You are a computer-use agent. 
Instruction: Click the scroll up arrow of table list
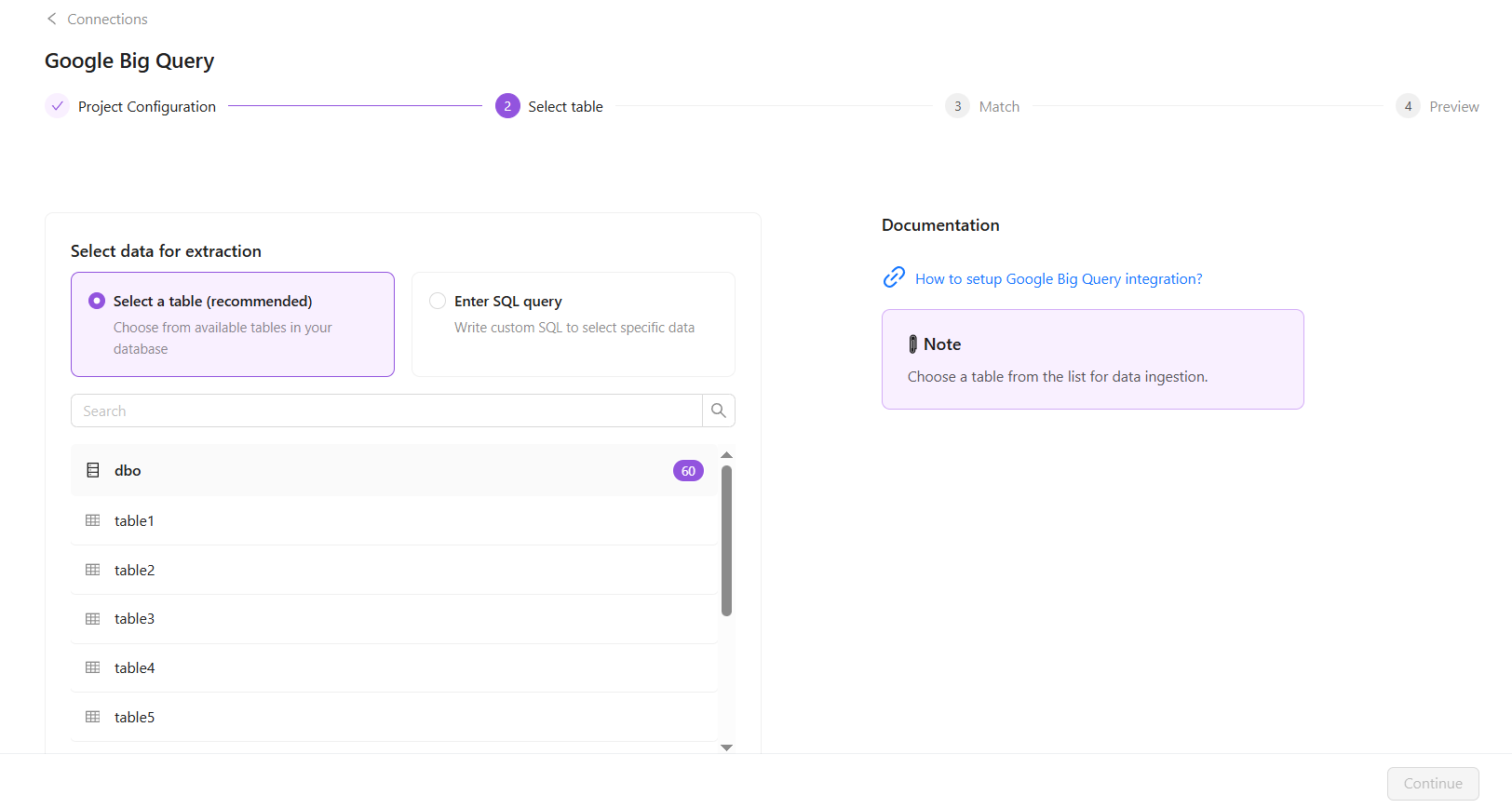pos(727,455)
